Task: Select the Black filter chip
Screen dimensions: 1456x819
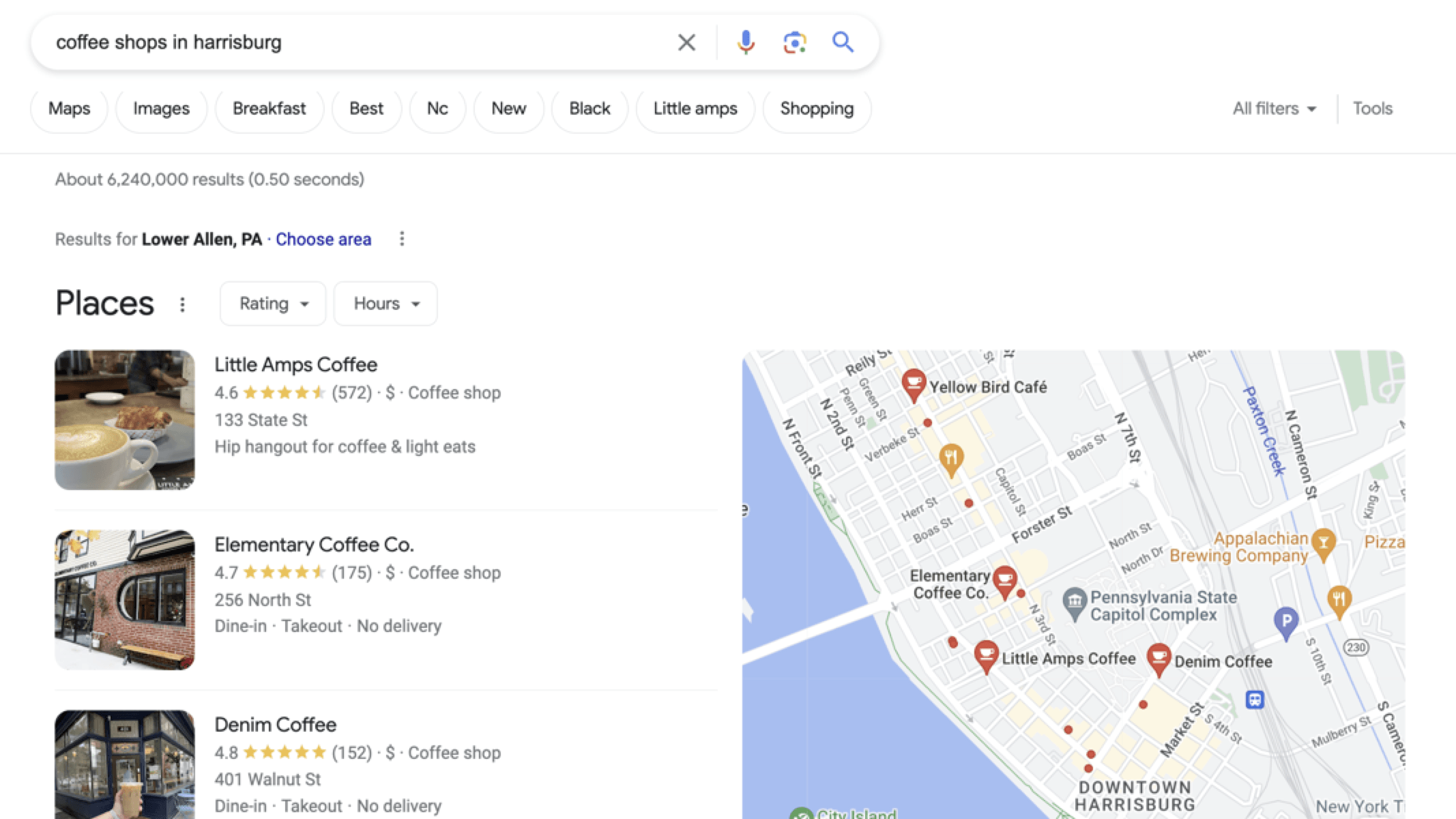Action: coord(589,109)
